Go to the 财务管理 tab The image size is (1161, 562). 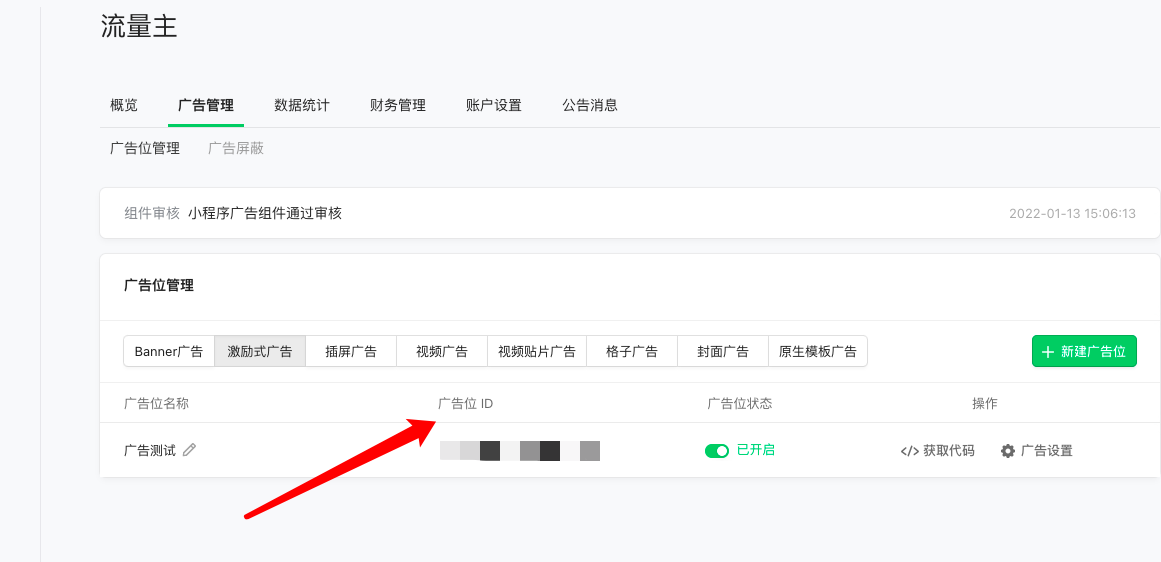(x=398, y=105)
